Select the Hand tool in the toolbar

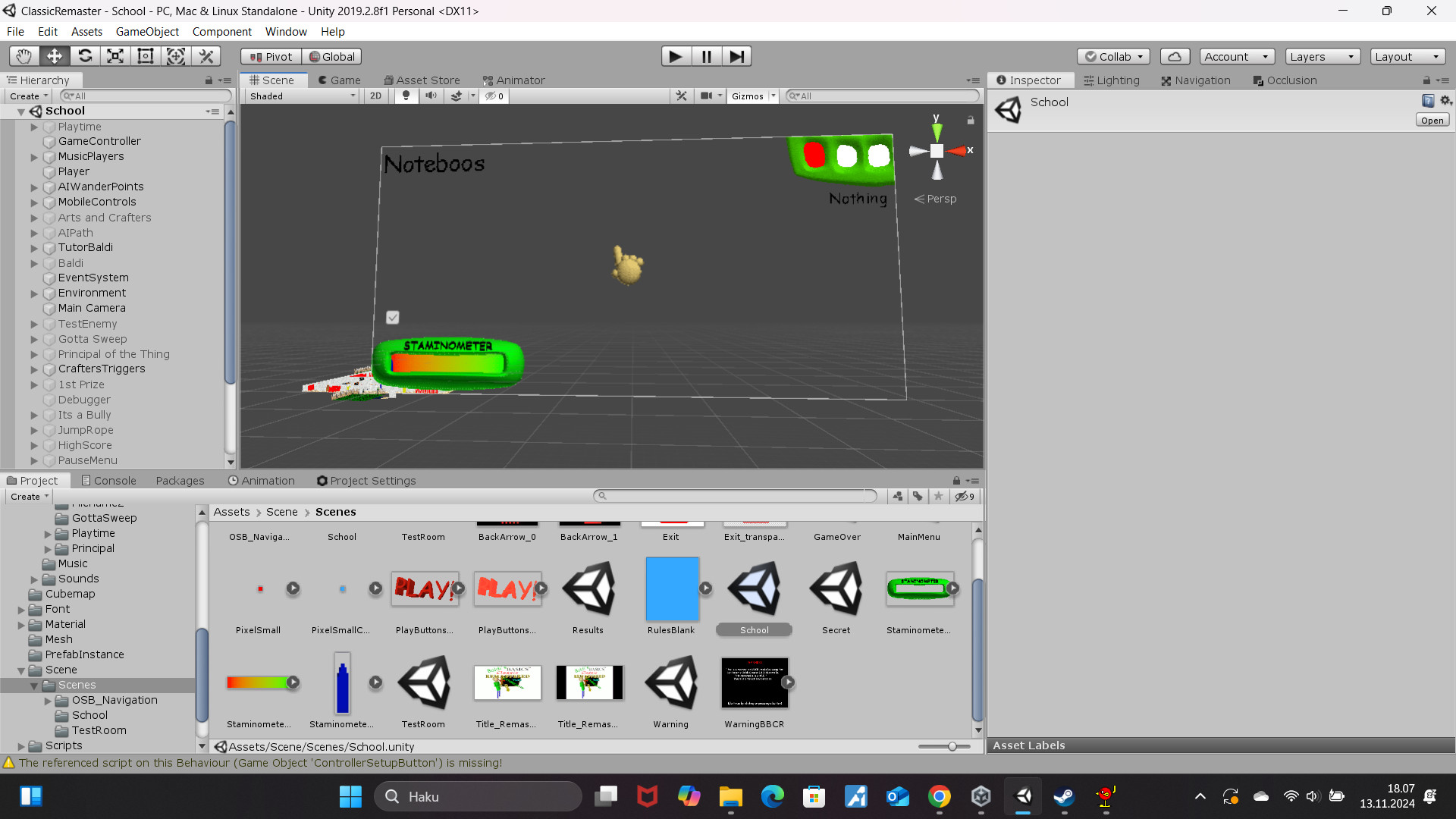23,55
